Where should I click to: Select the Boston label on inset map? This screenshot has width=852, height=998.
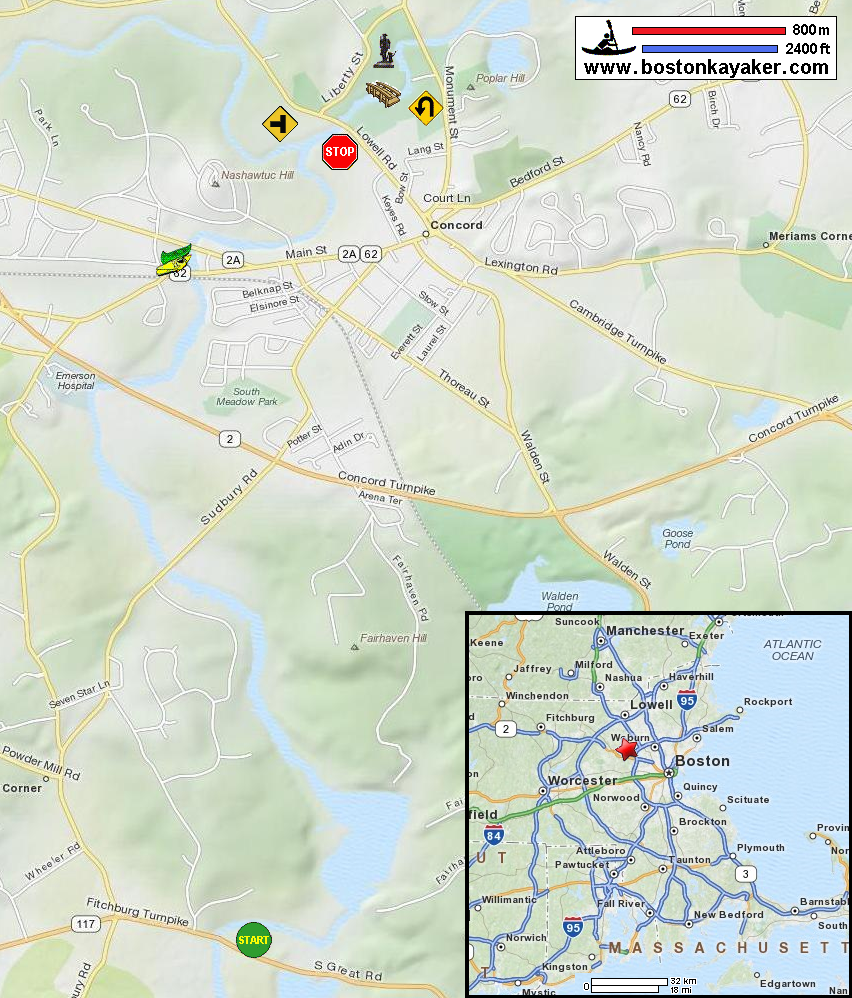[702, 761]
